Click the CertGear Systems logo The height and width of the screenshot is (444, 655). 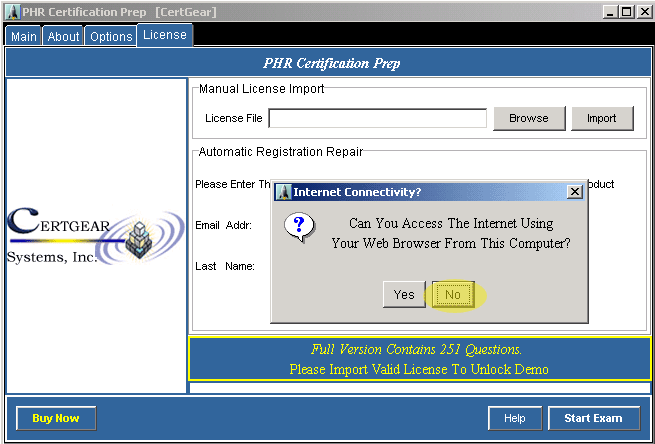tap(96, 236)
